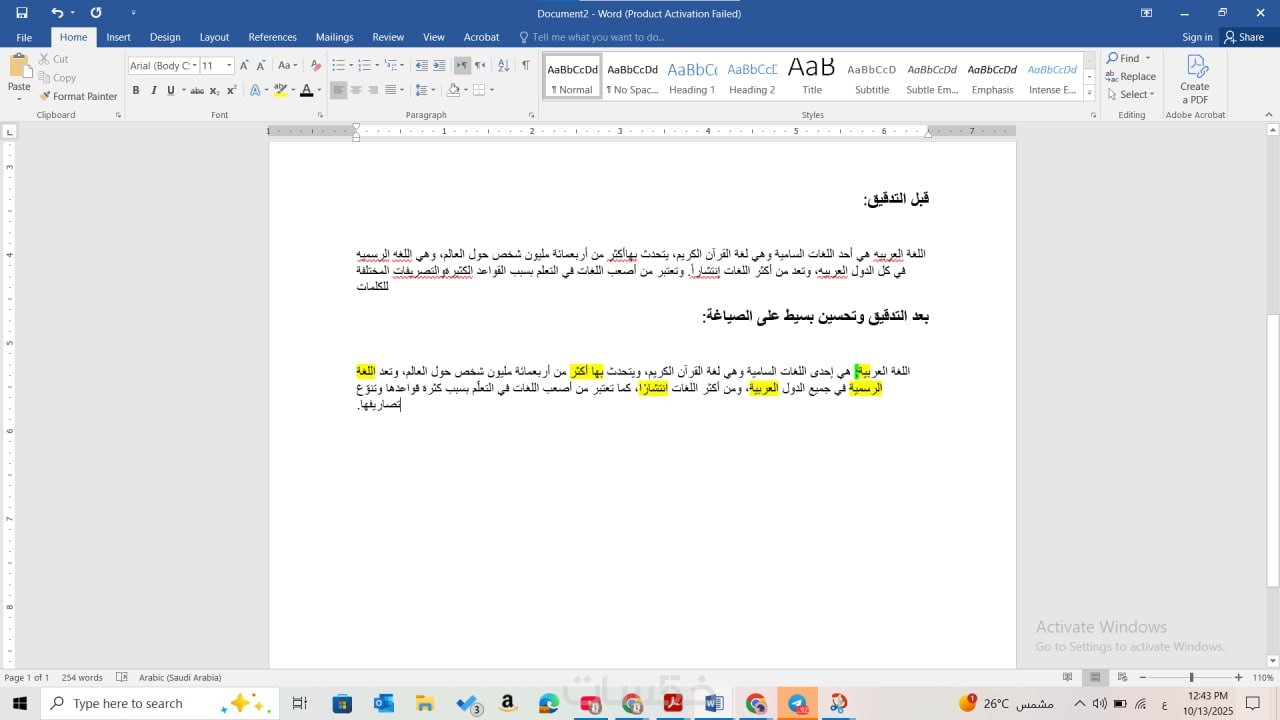Increase the paragraph indent
This screenshot has height=720, width=1280.
point(439,65)
